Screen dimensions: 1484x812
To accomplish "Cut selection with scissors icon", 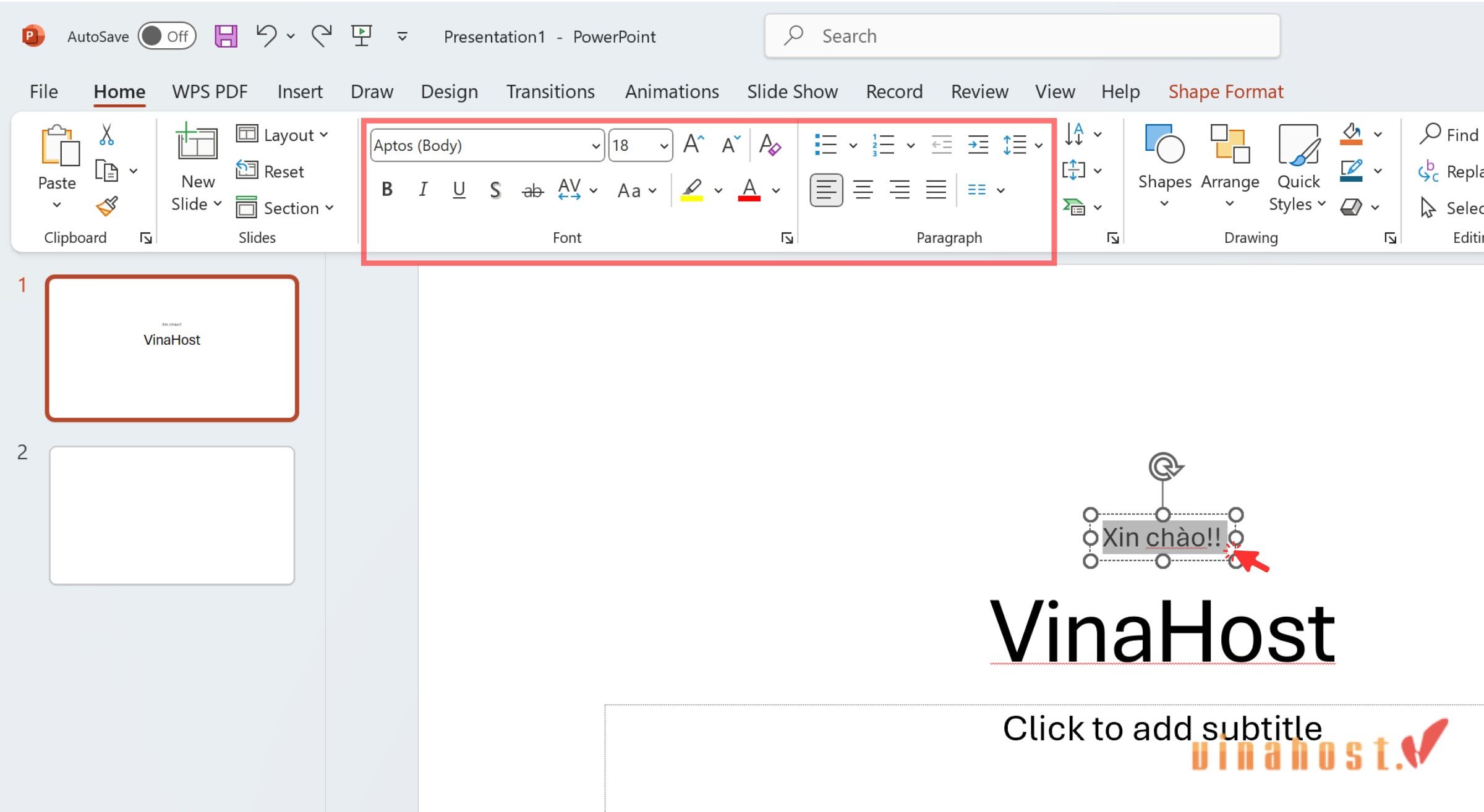I will click(x=106, y=134).
